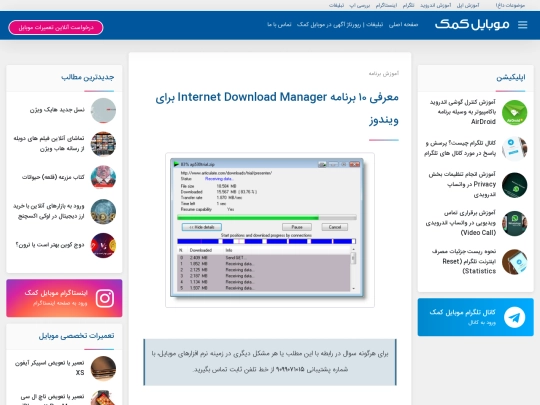Select آموزش اپل in top bar
The height and width of the screenshot is (405, 540).
[x=468, y=5]
